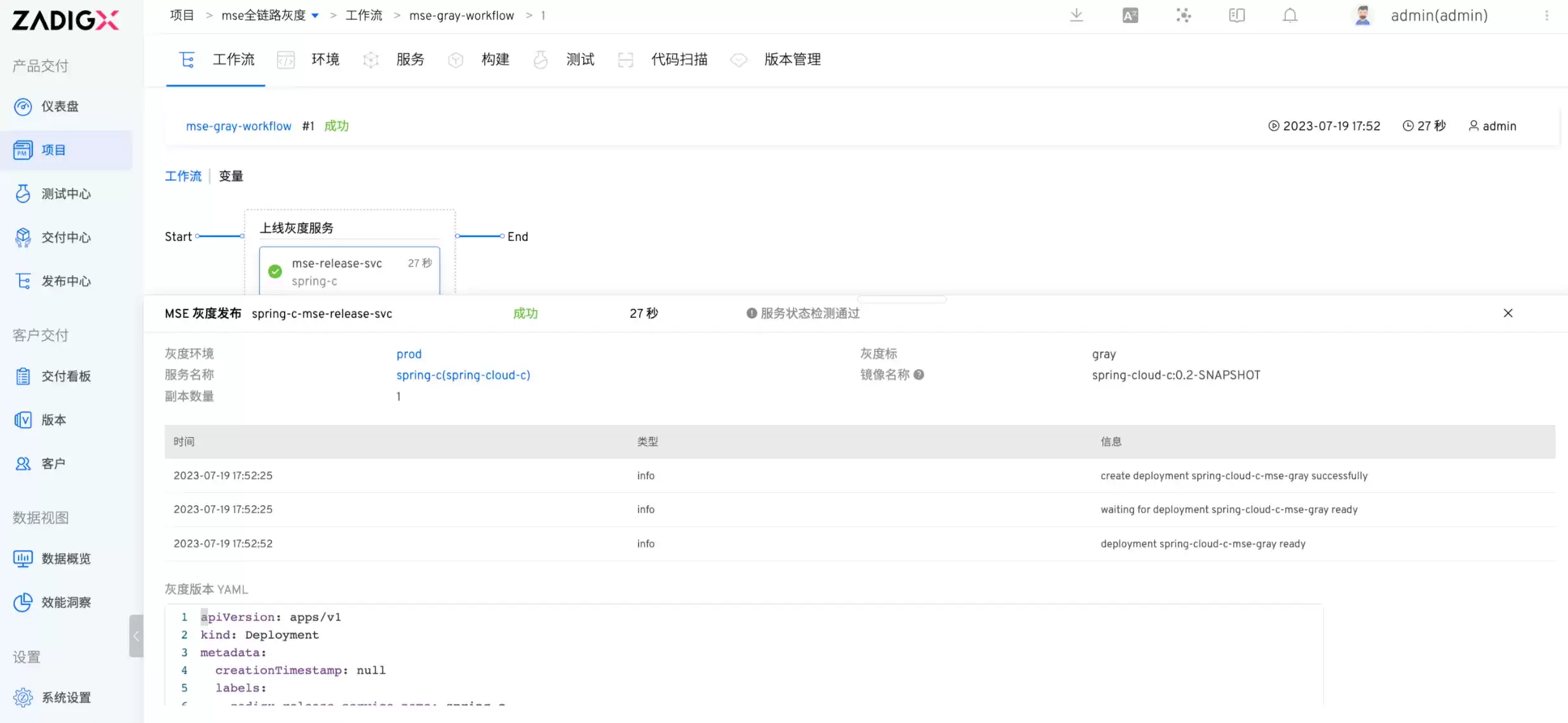Image resolution: width=1568 pixels, height=723 pixels.
Task: Open the language translation icon
Action: point(1130,15)
